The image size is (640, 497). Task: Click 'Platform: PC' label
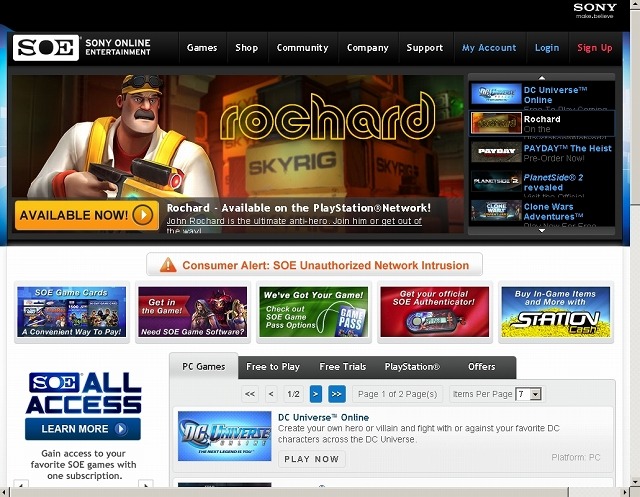pos(576,457)
